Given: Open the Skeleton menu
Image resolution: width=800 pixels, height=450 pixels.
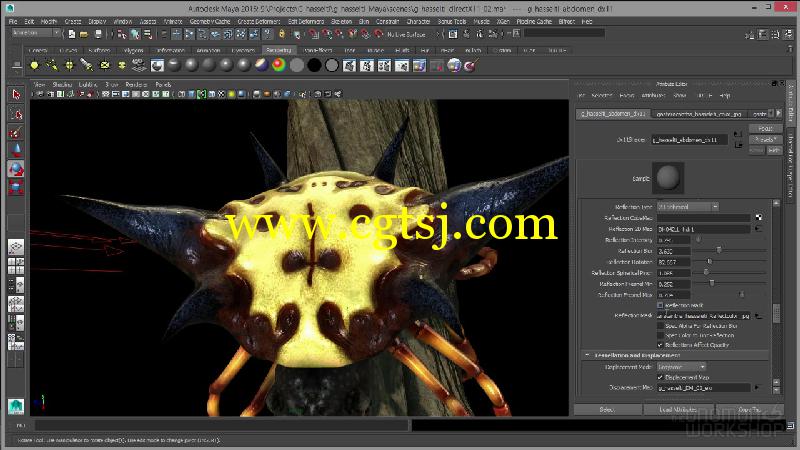Looking at the screenshot, I should pos(341,21).
